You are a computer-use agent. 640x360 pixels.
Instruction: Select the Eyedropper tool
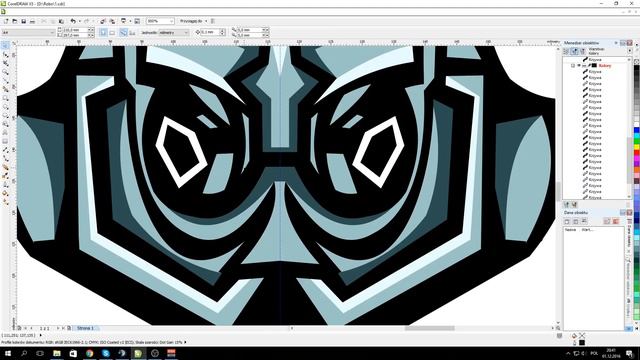tap(5, 176)
